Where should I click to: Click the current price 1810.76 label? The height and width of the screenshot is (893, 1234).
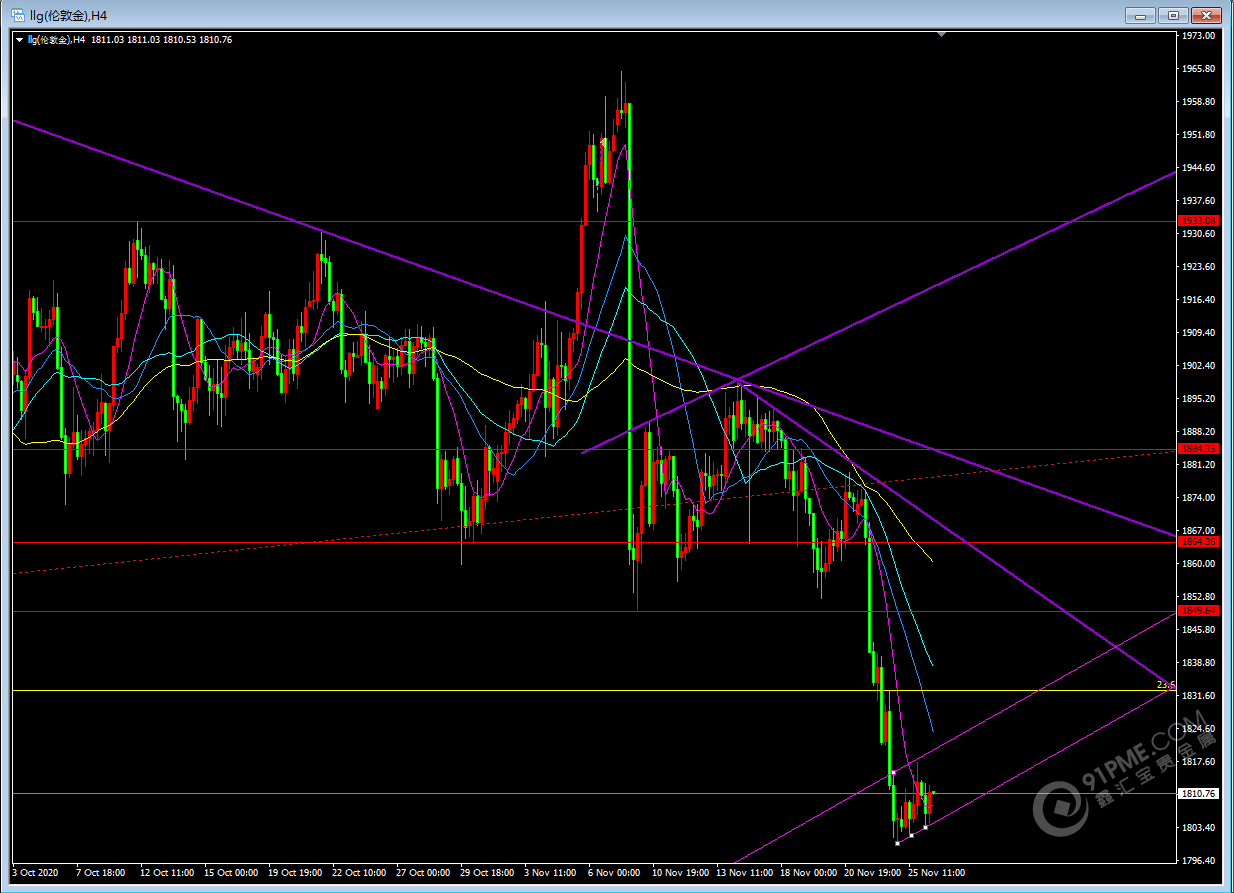pos(1197,794)
